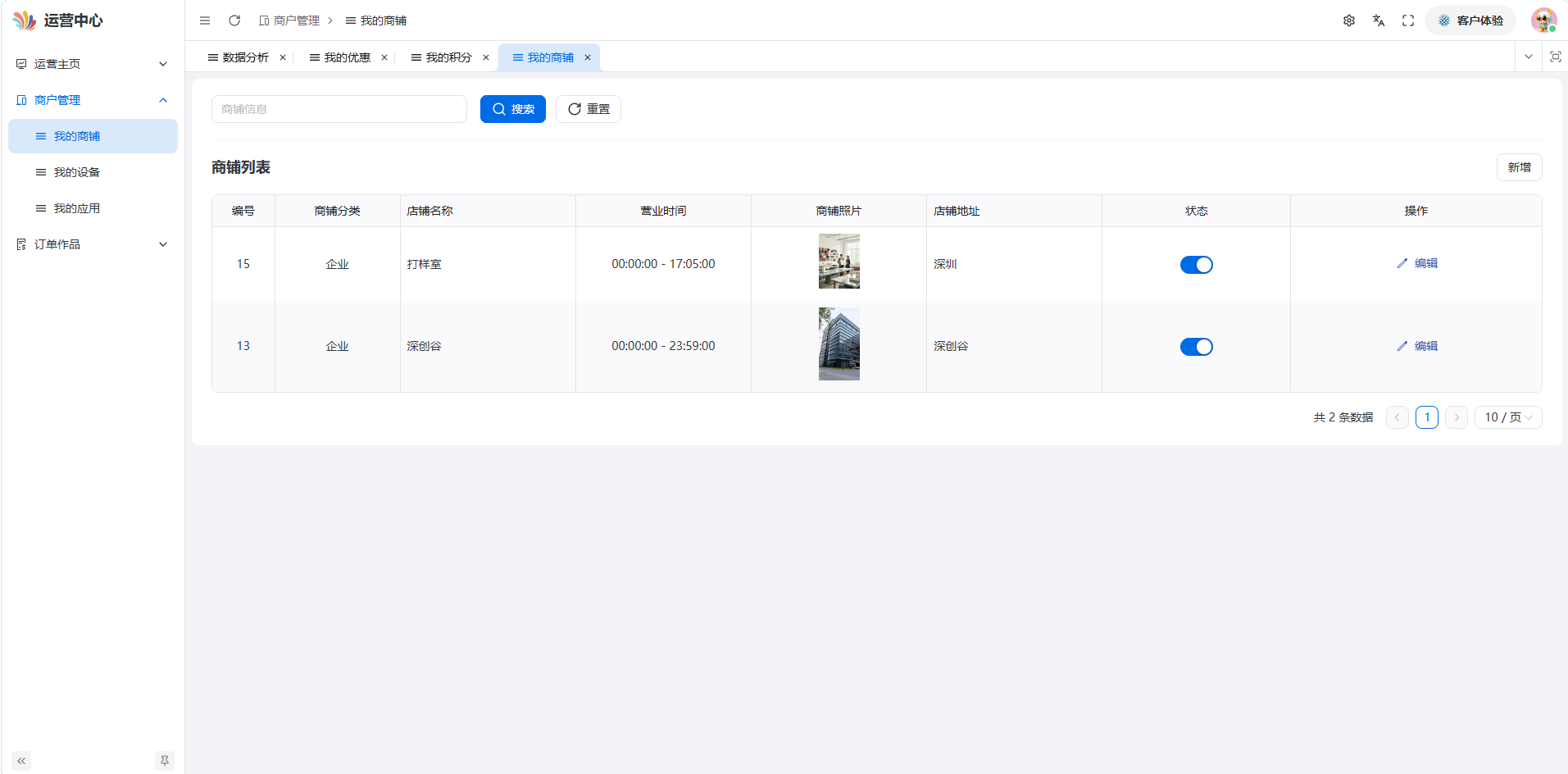The height and width of the screenshot is (774, 1568).
Task: Disable status switch for 打样室 shop
Action: click(x=1197, y=265)
